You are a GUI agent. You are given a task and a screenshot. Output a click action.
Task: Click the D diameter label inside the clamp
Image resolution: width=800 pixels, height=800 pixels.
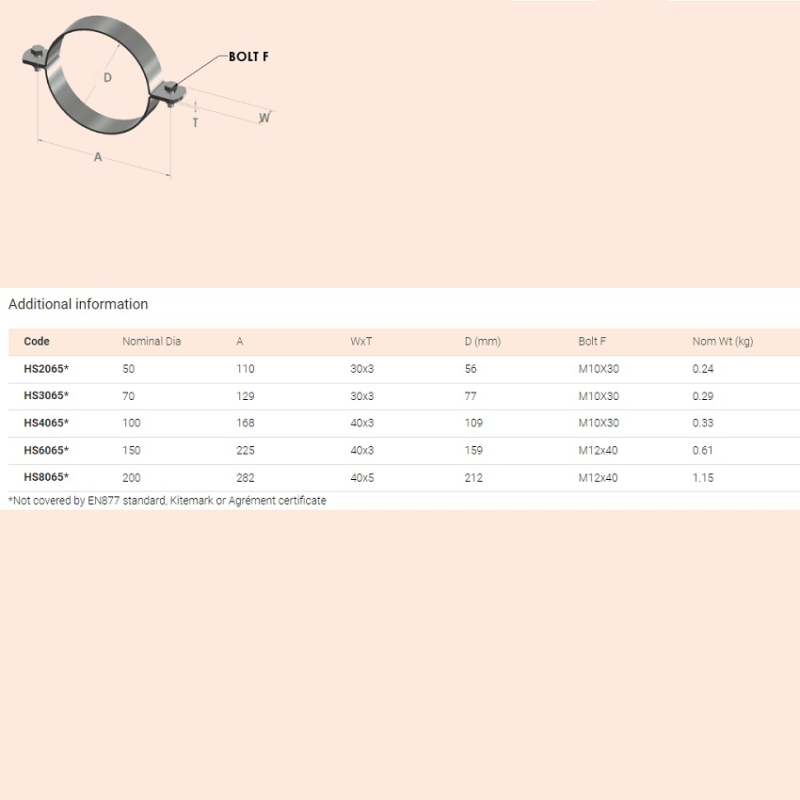click(107, 78)
